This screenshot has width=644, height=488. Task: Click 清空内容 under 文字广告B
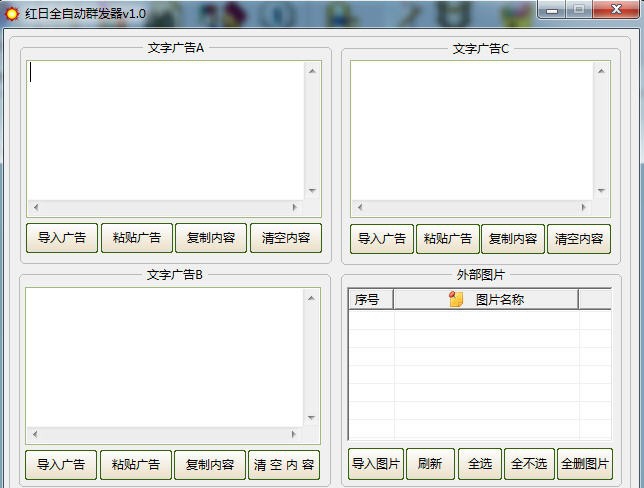(284, 465)
